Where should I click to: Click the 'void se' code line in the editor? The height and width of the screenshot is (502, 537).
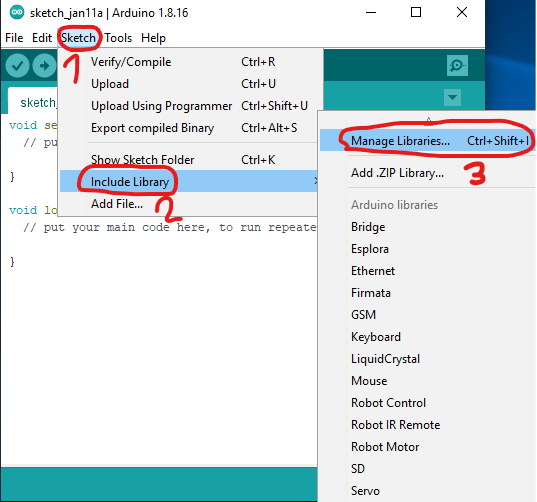[x=33, y=125]
